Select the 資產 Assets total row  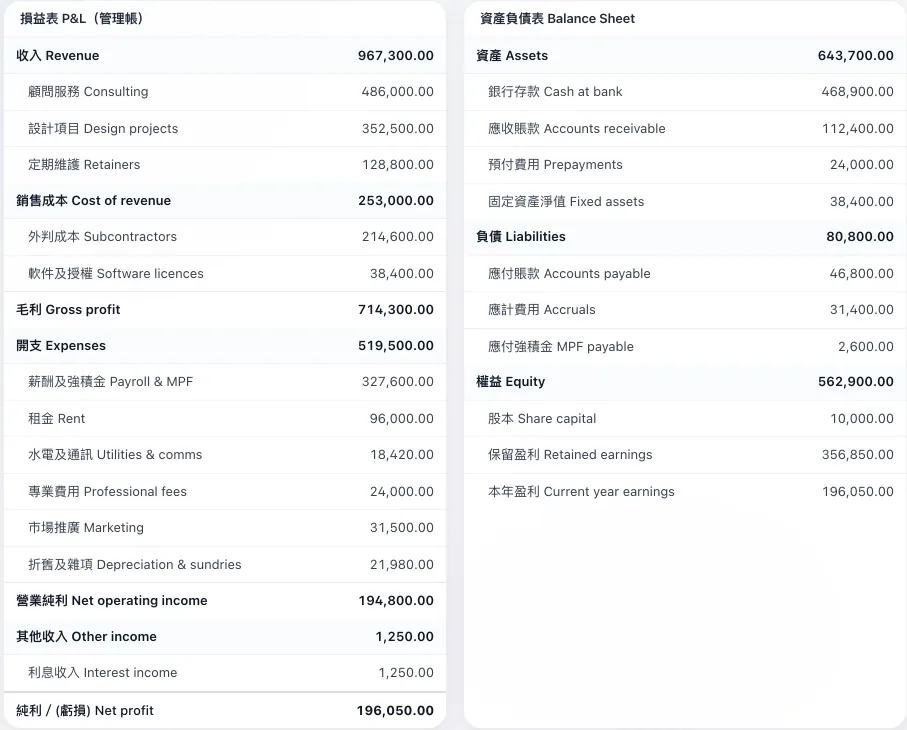(685, 56)
